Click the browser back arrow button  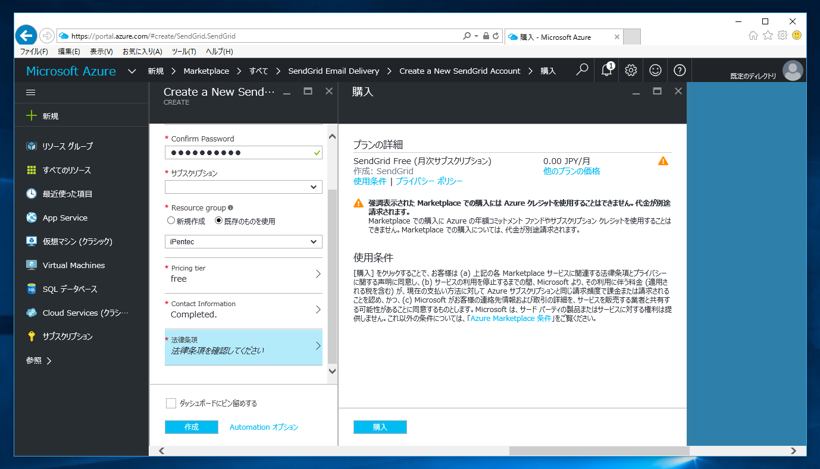(x=26, y=36)
